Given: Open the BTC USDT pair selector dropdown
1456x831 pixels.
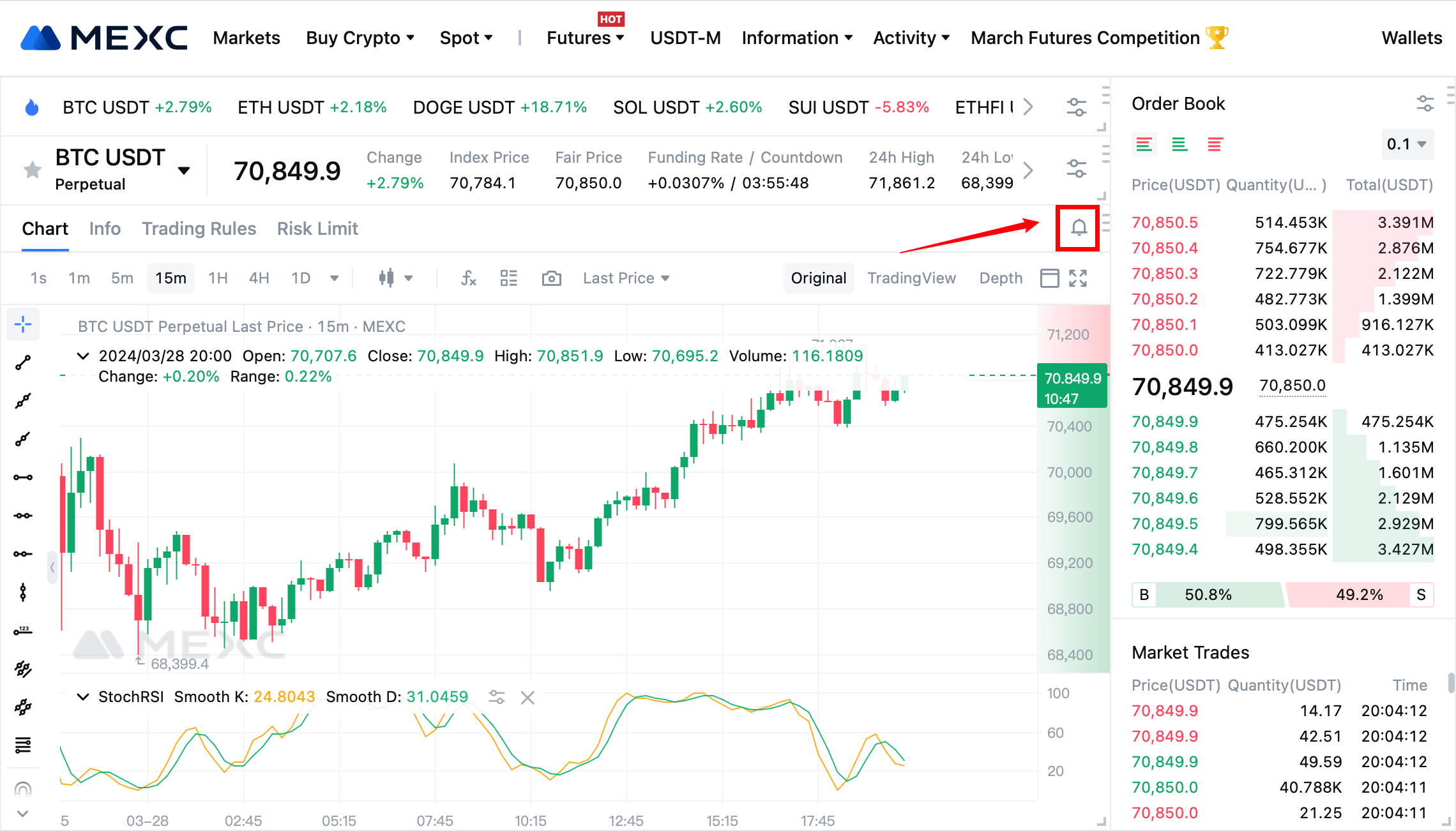Looking at the screenshot, I should point(184,170).
